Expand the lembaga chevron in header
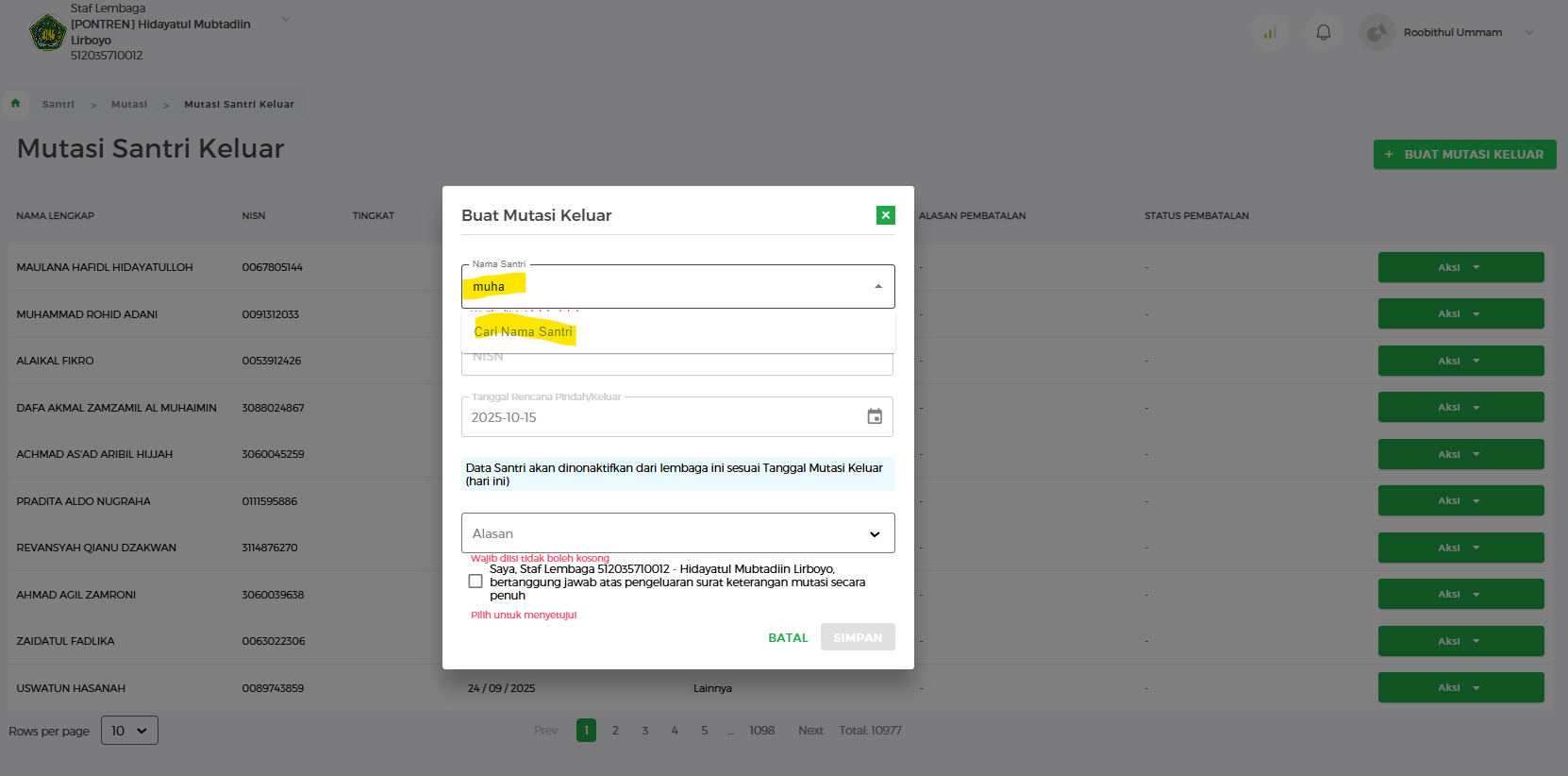The width and height of the screenshot is (1568, 776). click(286, 20)
